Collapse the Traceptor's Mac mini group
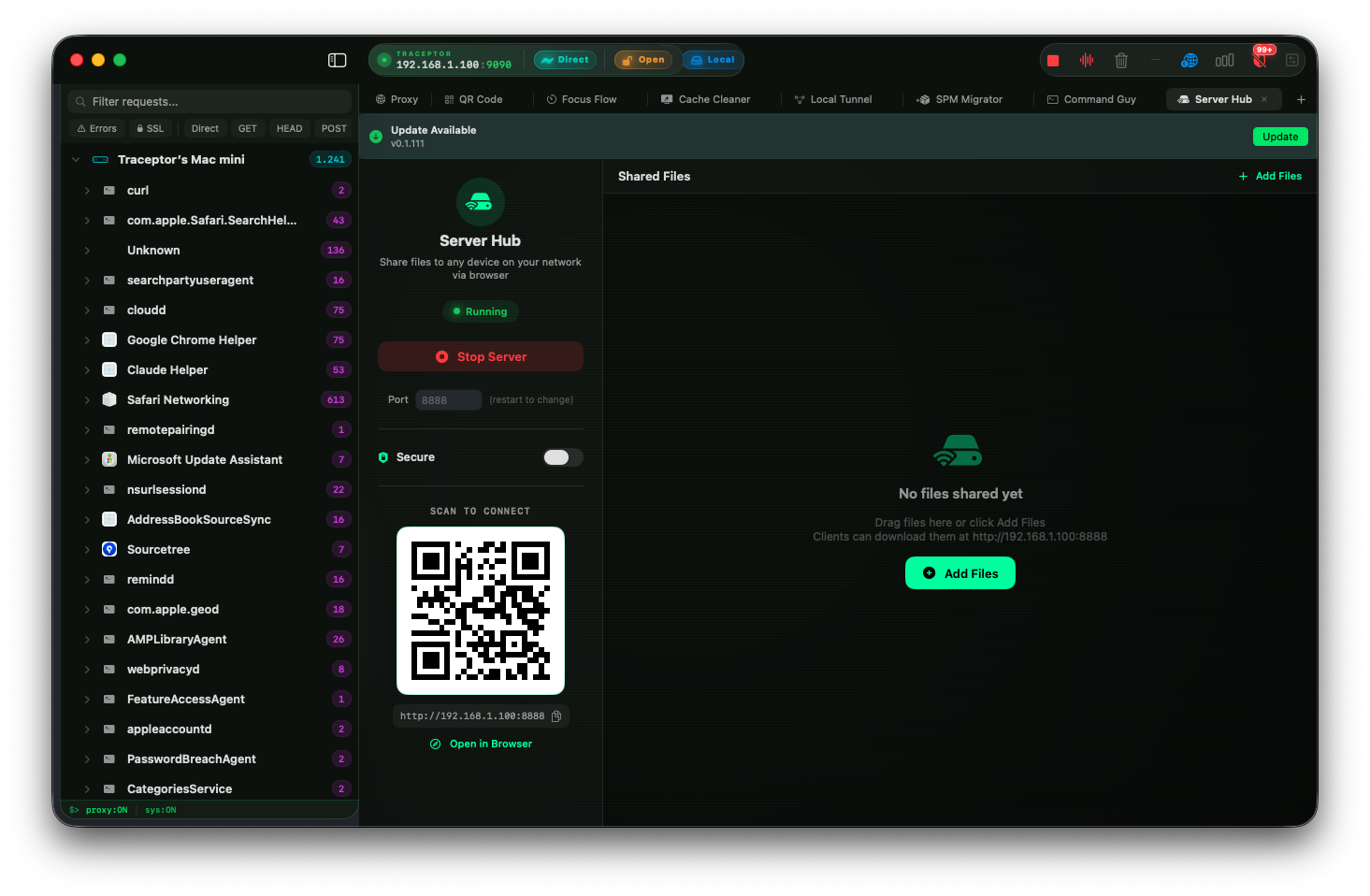 [76, 160]
